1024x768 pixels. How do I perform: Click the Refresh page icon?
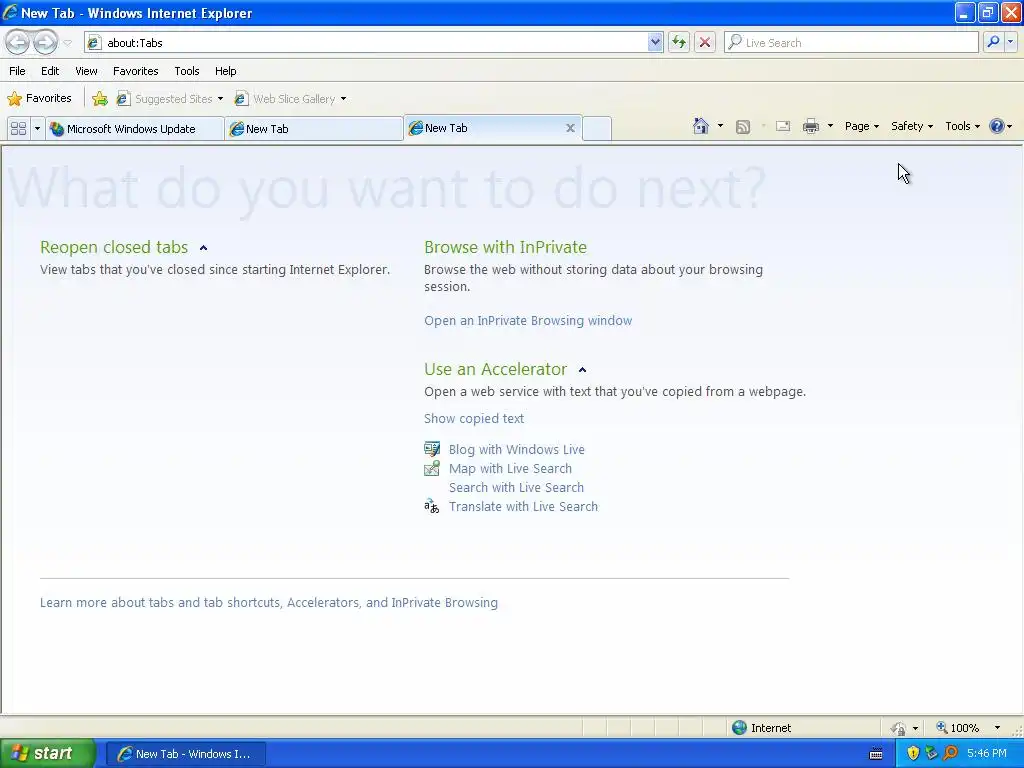point(679,42)
